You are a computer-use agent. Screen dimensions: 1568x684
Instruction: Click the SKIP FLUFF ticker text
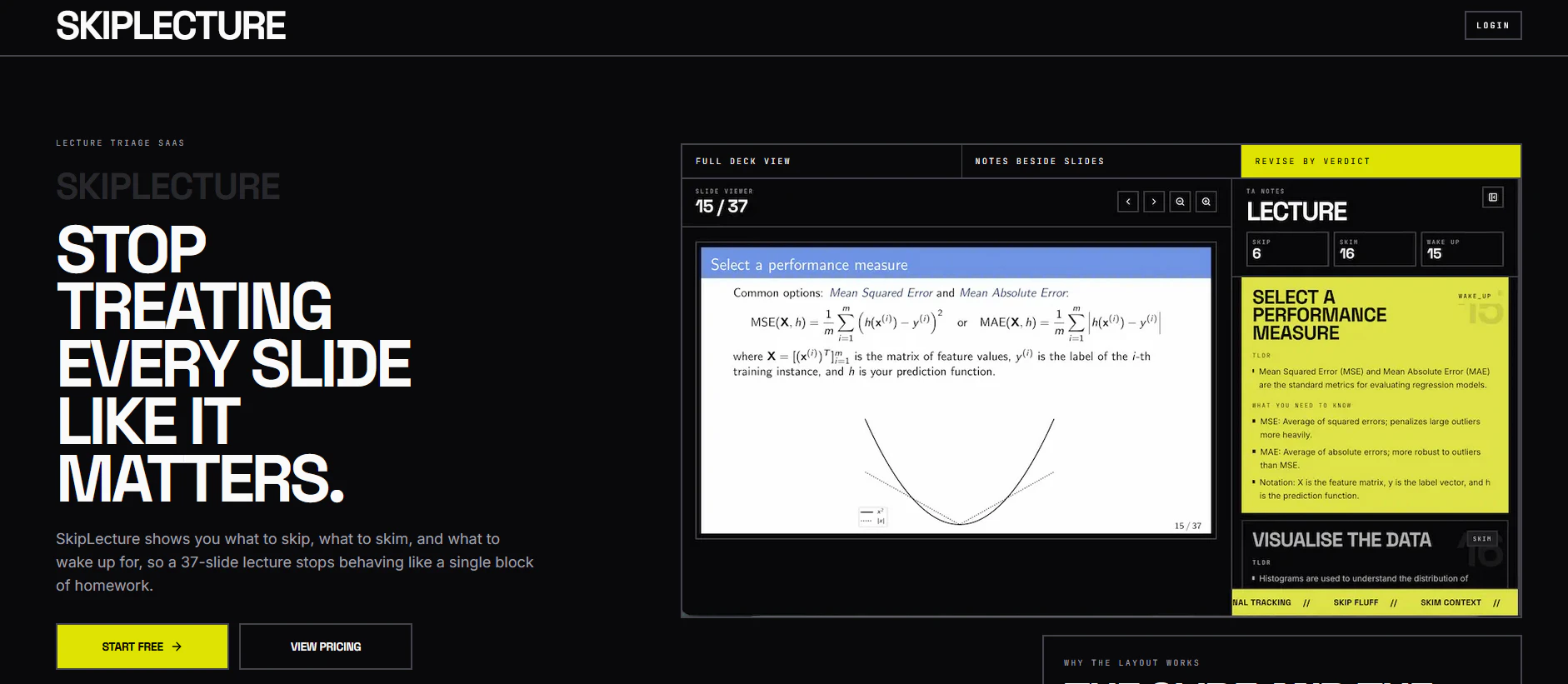coord(1356,602)
